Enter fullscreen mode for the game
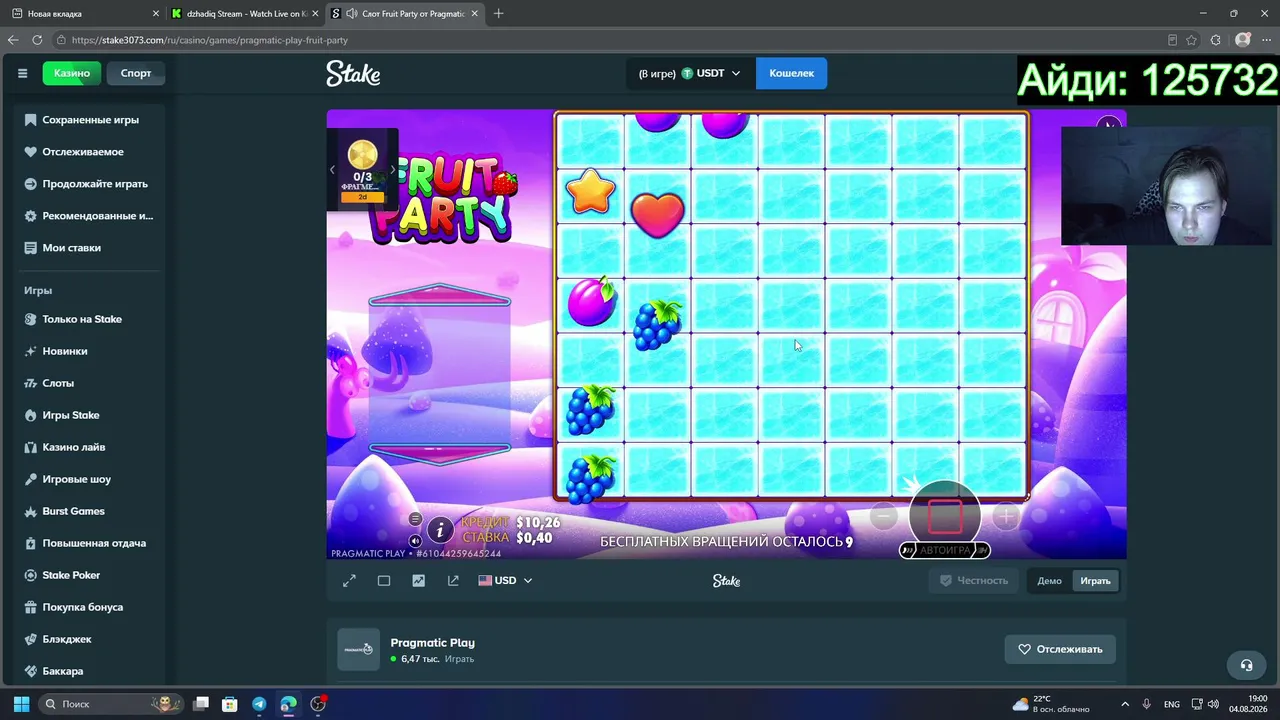 [x=349, y=581]
